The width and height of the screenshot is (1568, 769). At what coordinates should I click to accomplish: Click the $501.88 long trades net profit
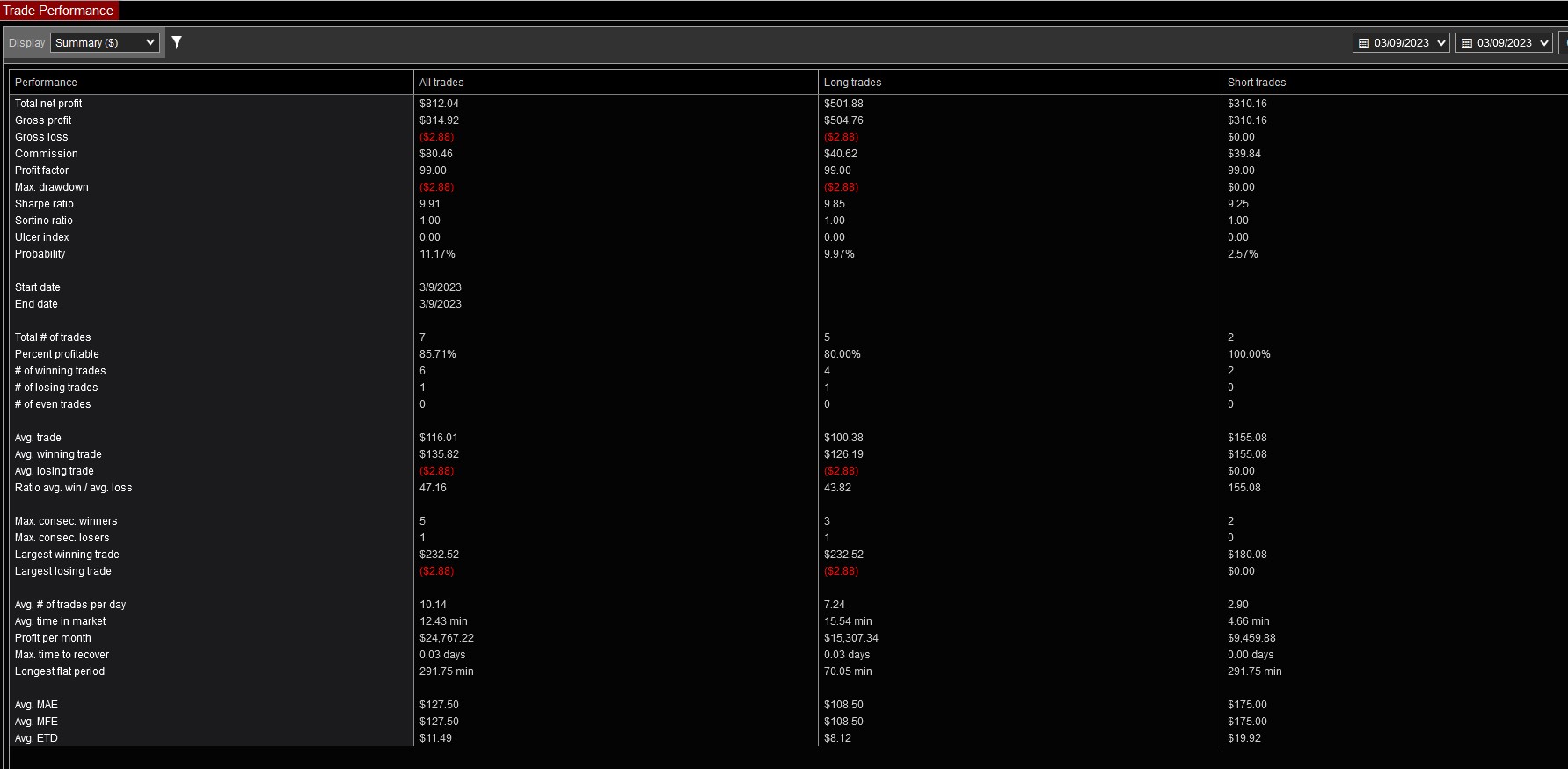(x=843, y=104)
